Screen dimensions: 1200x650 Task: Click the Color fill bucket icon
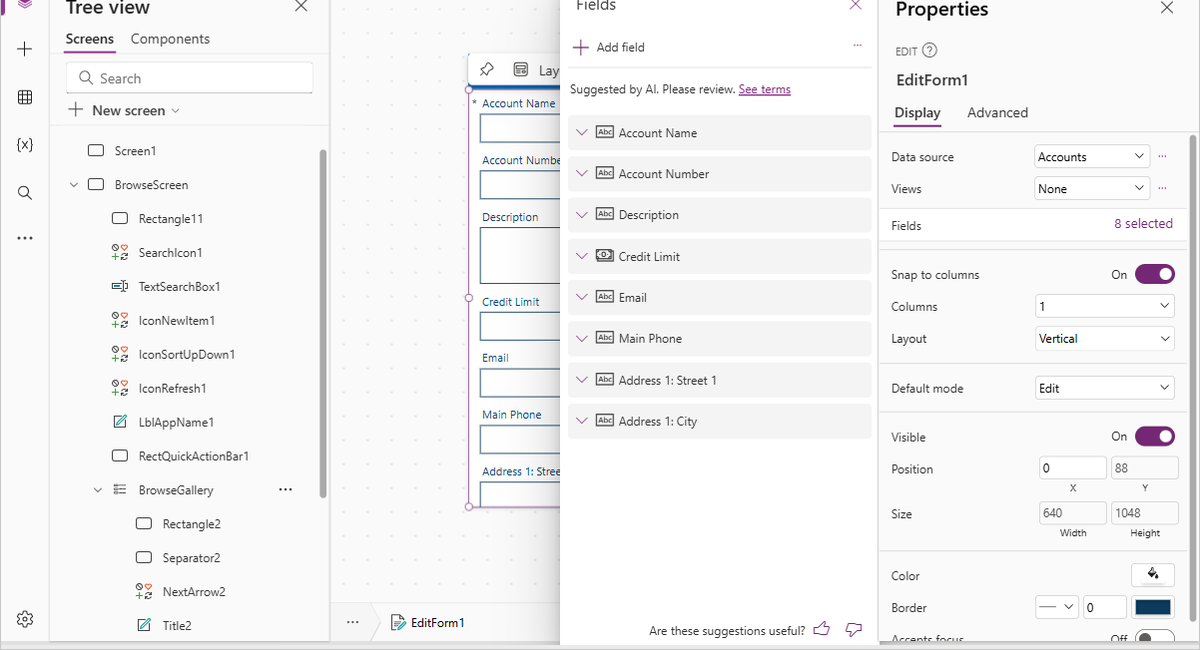point(1153,575)
